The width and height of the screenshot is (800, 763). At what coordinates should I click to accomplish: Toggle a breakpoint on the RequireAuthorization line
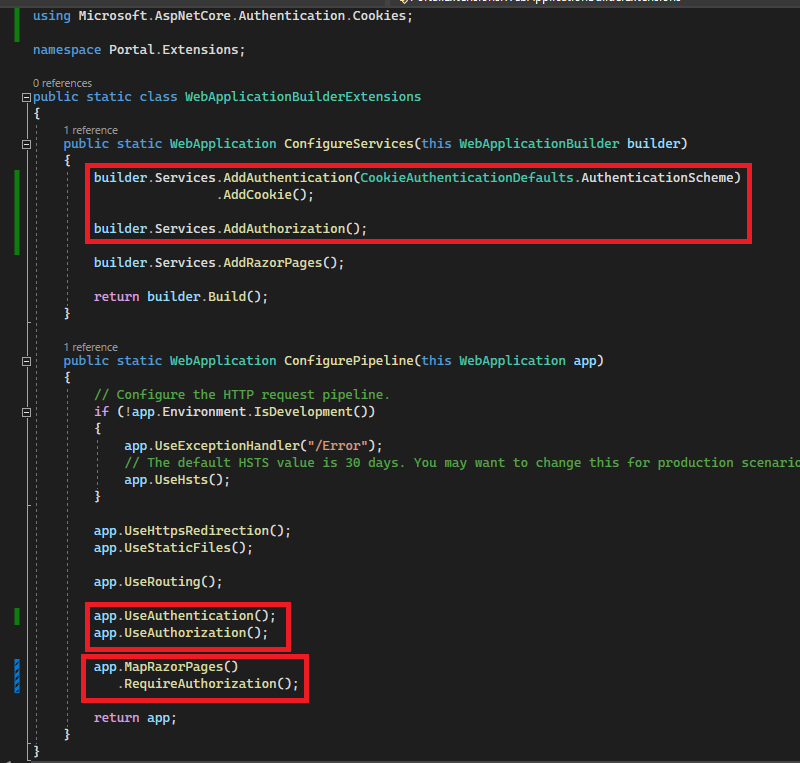[x=8, y=684]
